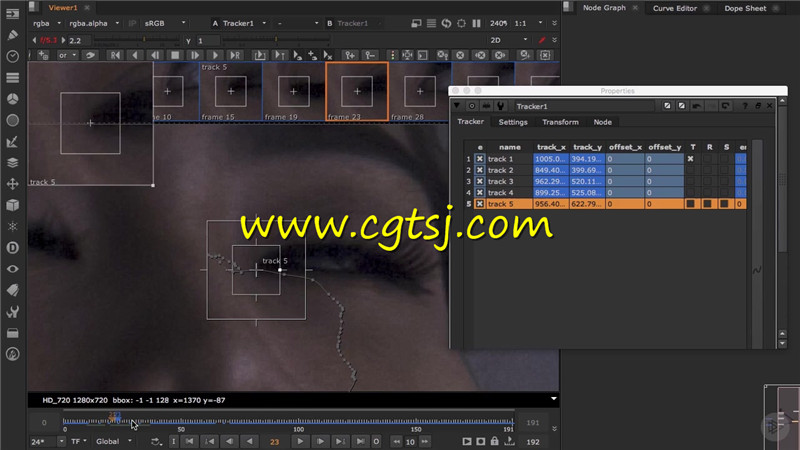Image resolution: width=800 pixels, height=450 pixels.
Task: Toggle the T checkbox for track 5
Action: point(690,204)
